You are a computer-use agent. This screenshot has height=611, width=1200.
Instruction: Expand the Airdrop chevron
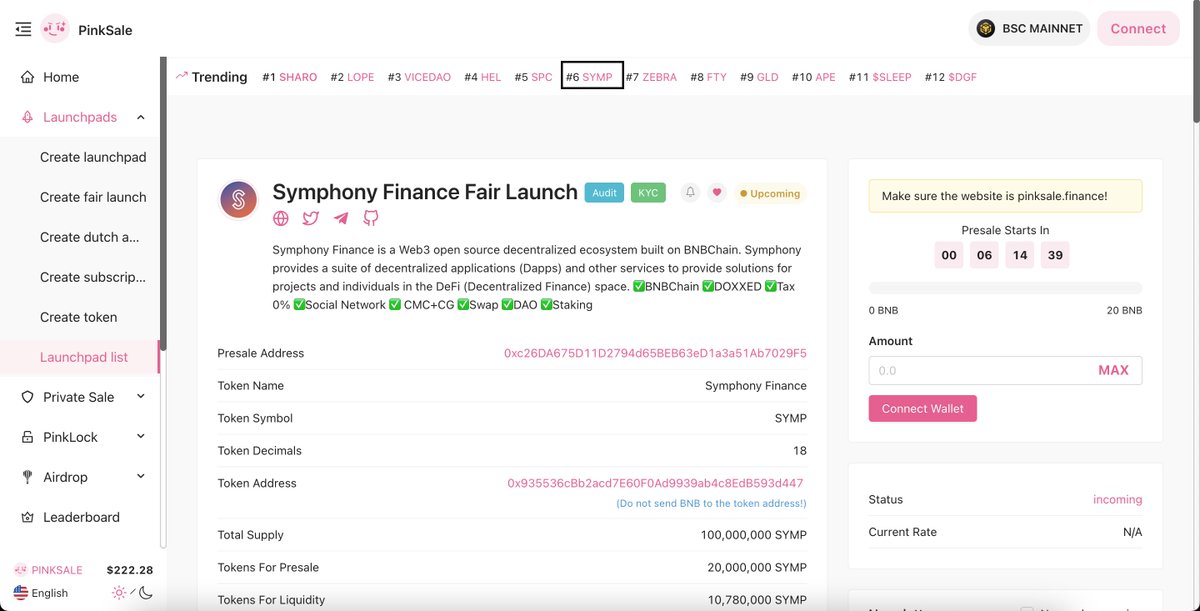(140, 477)
